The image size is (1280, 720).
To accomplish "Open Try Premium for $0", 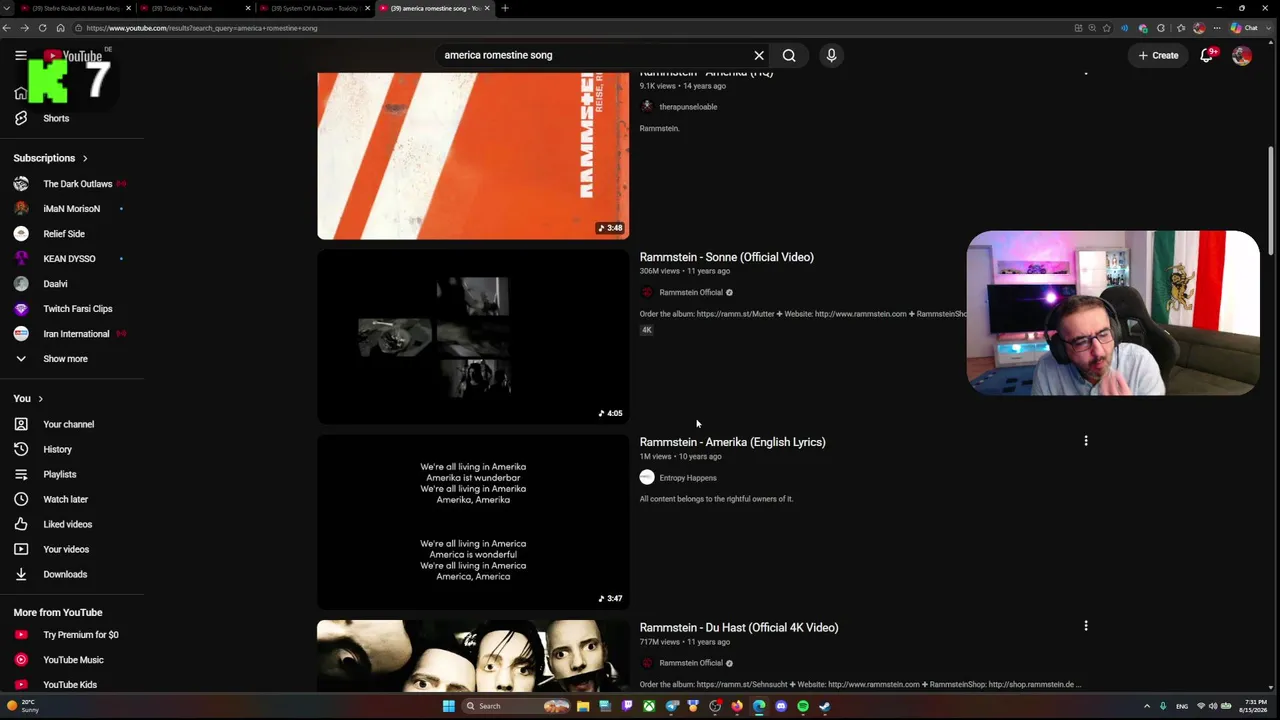I will pos(81,635).
